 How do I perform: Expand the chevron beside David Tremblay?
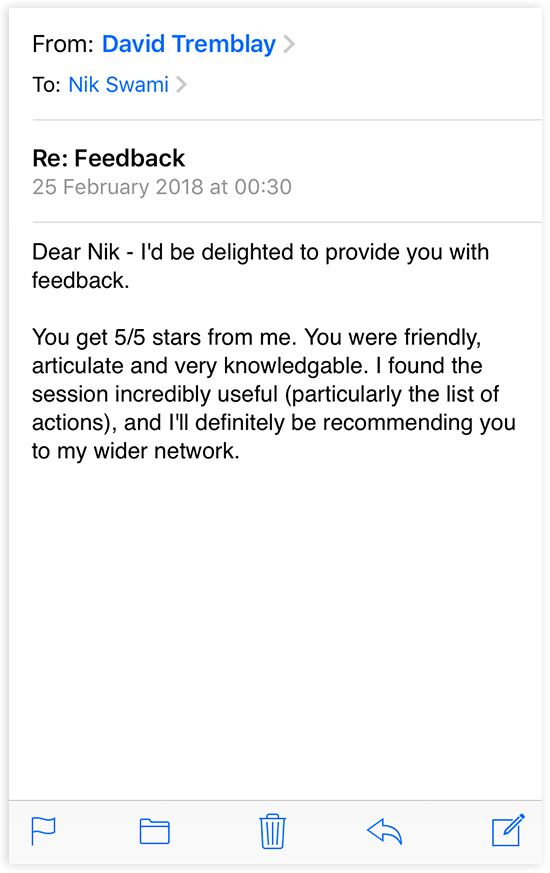[289, 44]
